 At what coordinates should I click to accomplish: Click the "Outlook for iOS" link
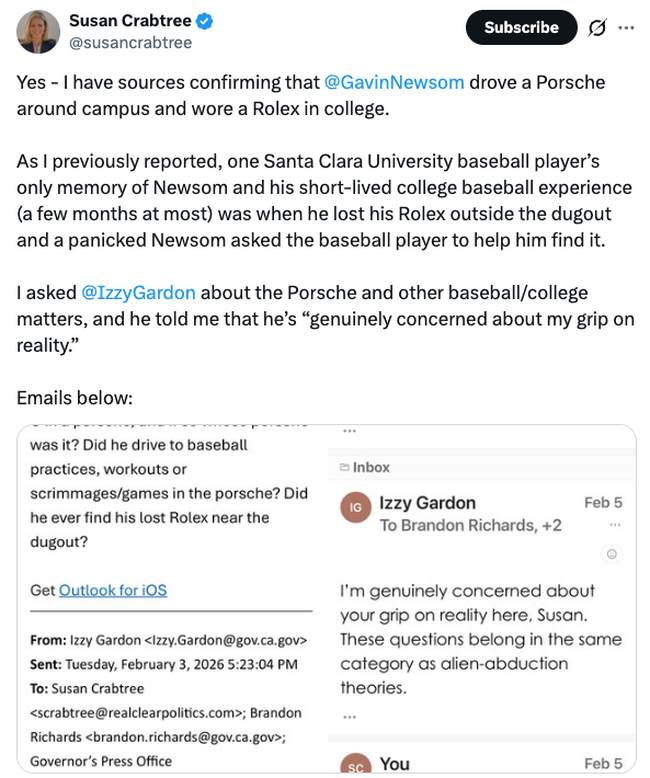[x=113, y=590]
